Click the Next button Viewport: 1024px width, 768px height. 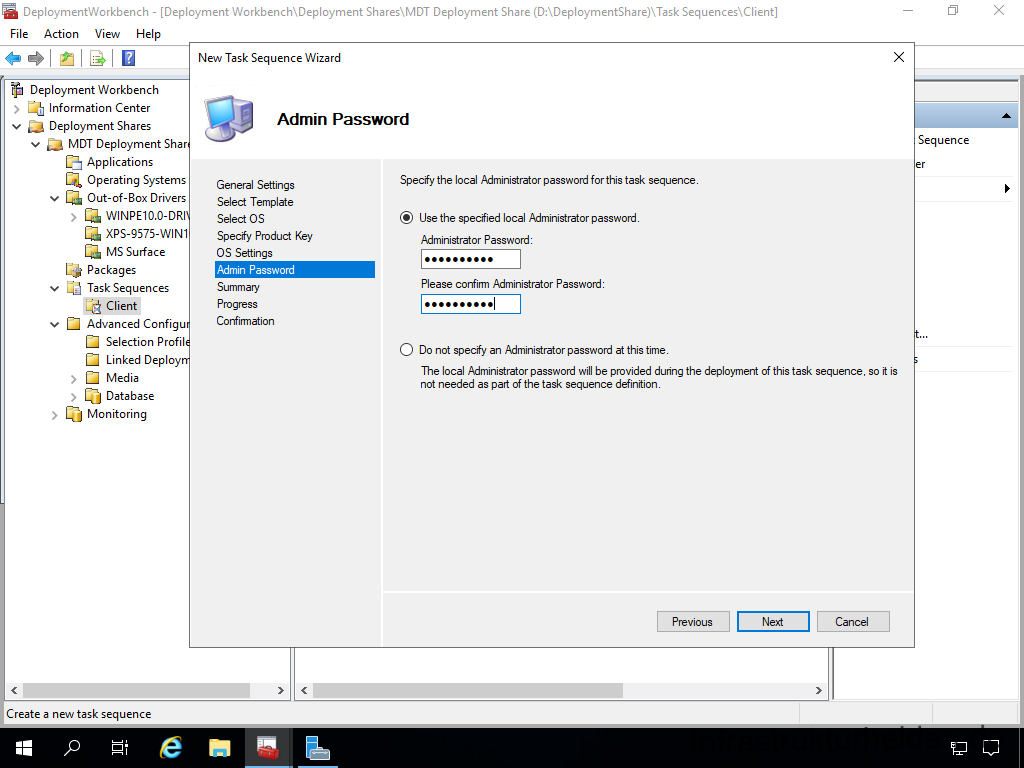tap(773, 622)
